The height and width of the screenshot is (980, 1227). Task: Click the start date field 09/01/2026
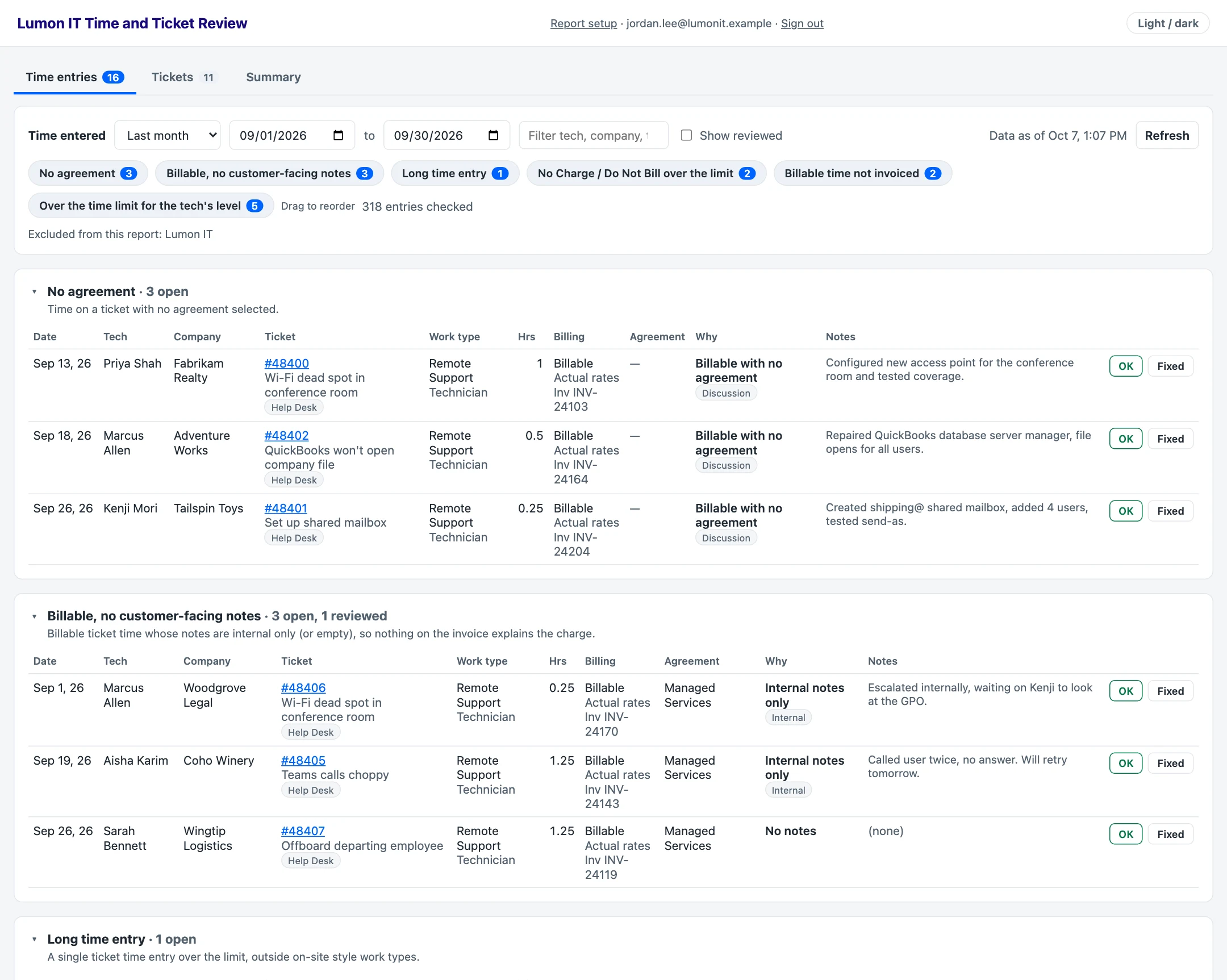[x=292, y=135]
